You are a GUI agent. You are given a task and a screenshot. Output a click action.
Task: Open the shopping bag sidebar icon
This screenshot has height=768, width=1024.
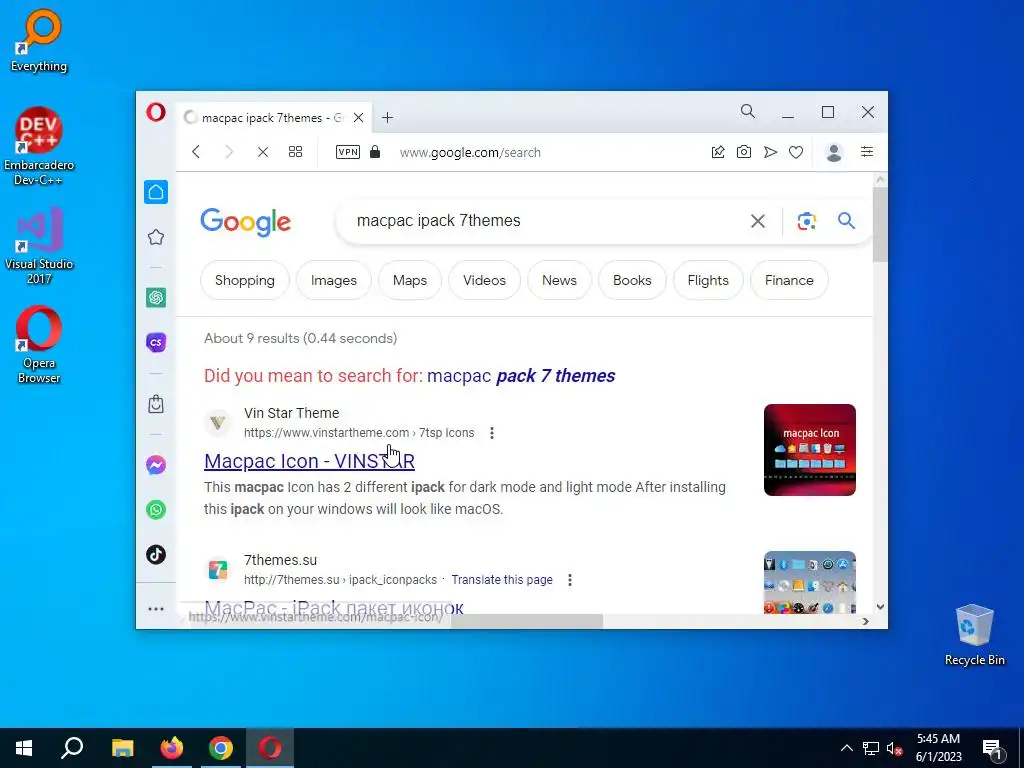[x=155, y=404]
